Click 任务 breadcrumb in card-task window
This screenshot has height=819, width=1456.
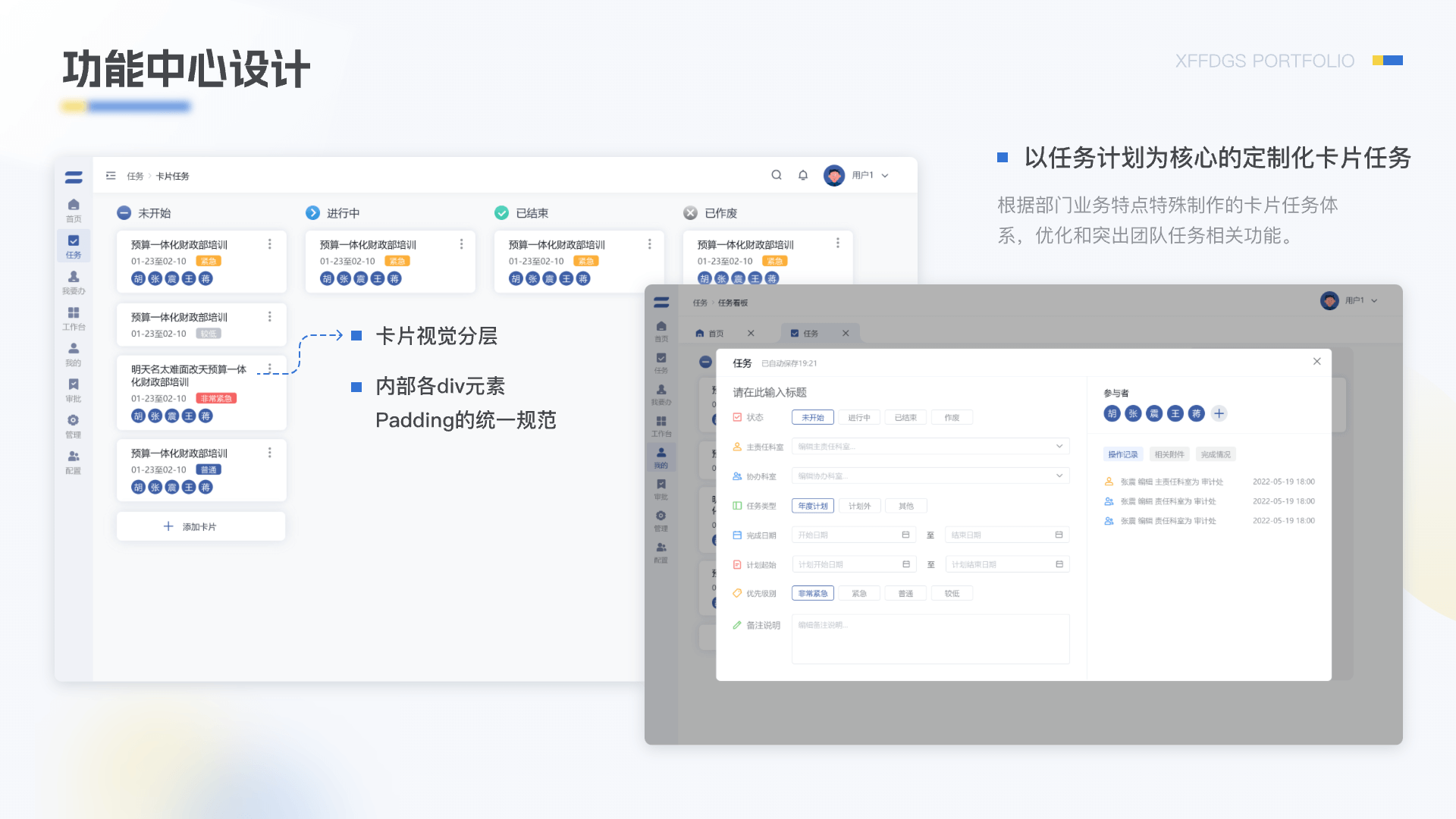coord(135,176)
